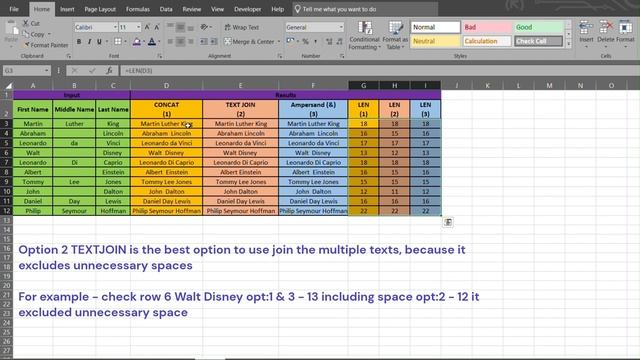Toggle Italic formatting
This screenshot has height=360, width=640.
(89, 41)
